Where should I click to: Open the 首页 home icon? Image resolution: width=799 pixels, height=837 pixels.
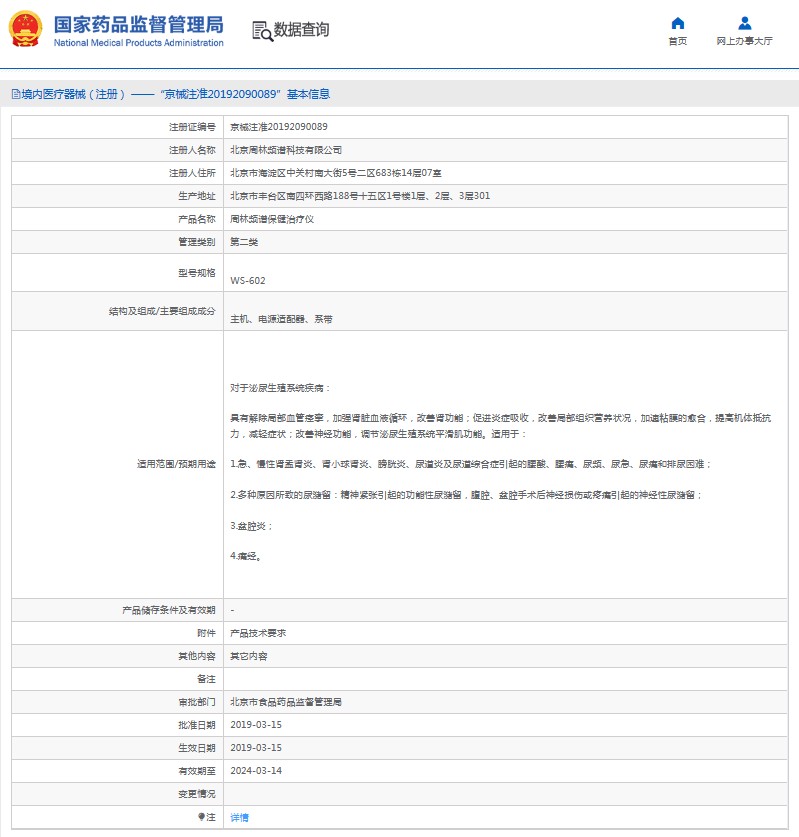[x=677, y=23]
